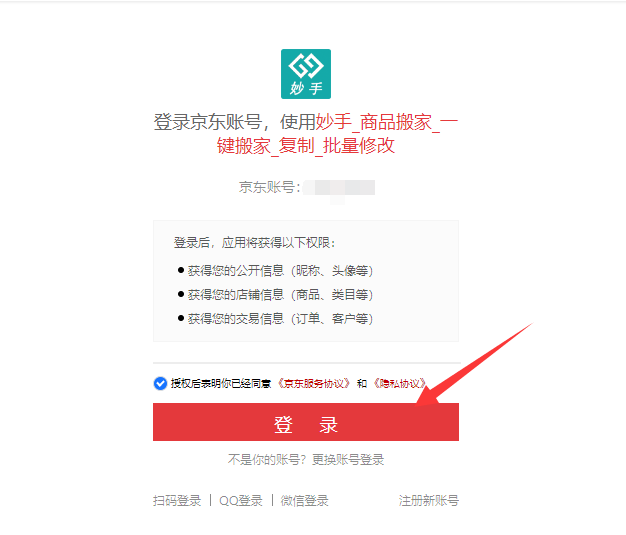Select 更换账号登录 to switch account

[x=348, y=460]
